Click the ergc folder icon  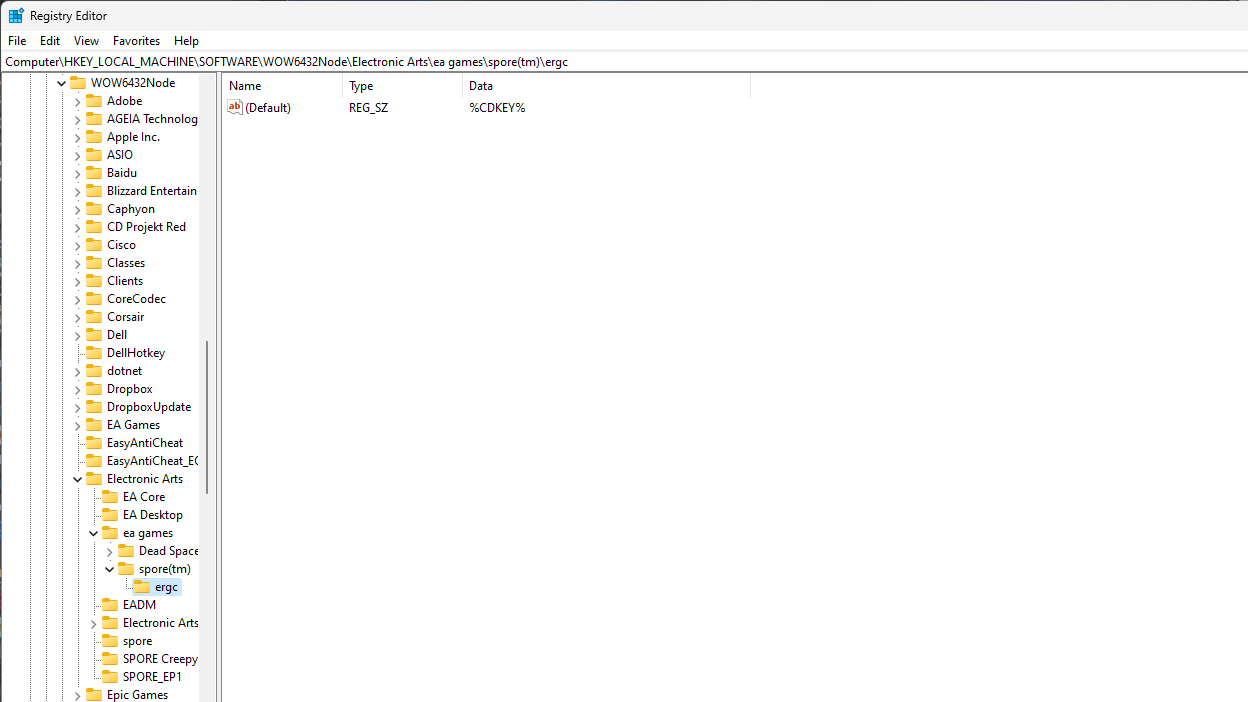coord(142,587)
